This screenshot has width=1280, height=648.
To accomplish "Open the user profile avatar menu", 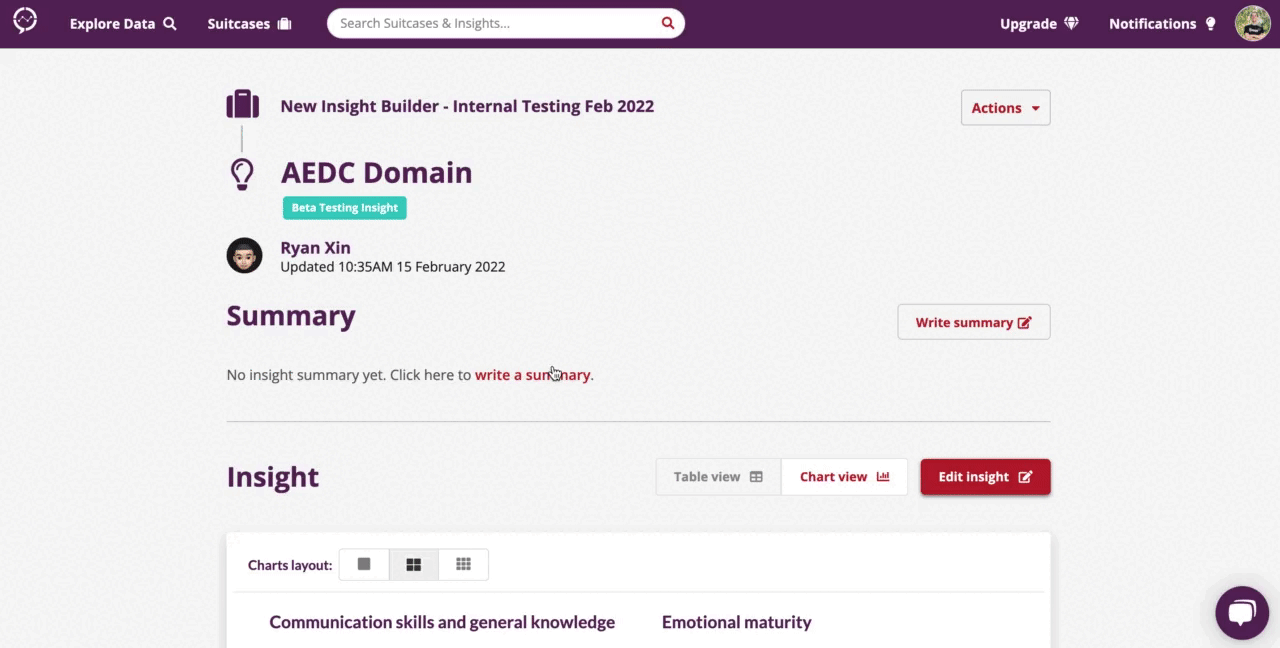I will (x=1253, y=23).
